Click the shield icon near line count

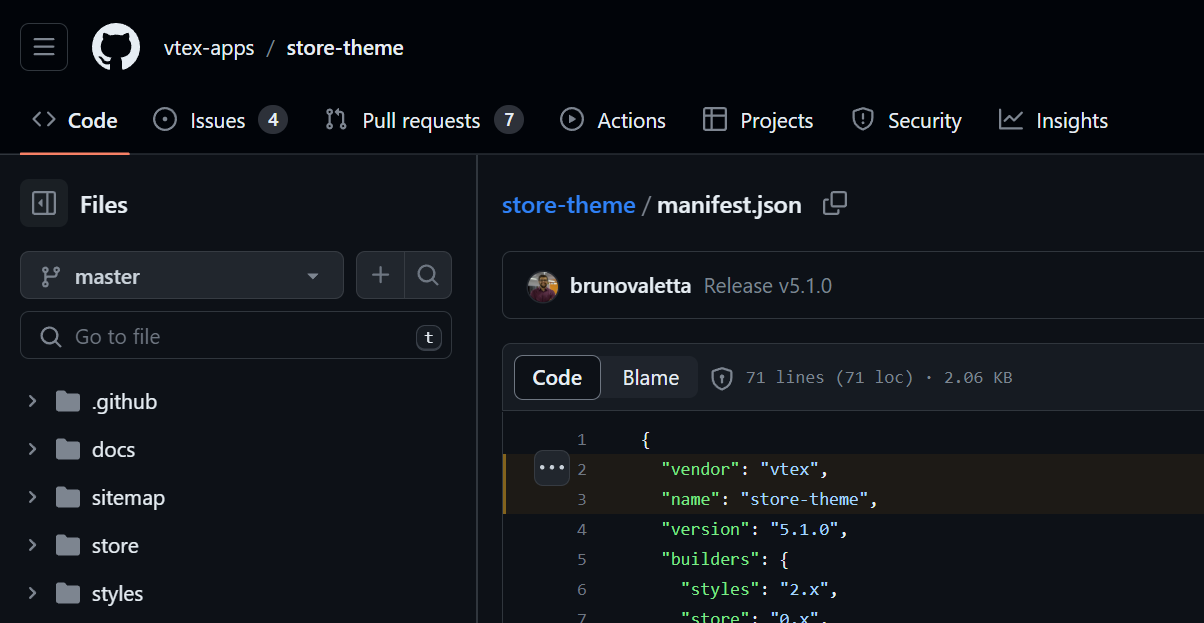[721, 378]
